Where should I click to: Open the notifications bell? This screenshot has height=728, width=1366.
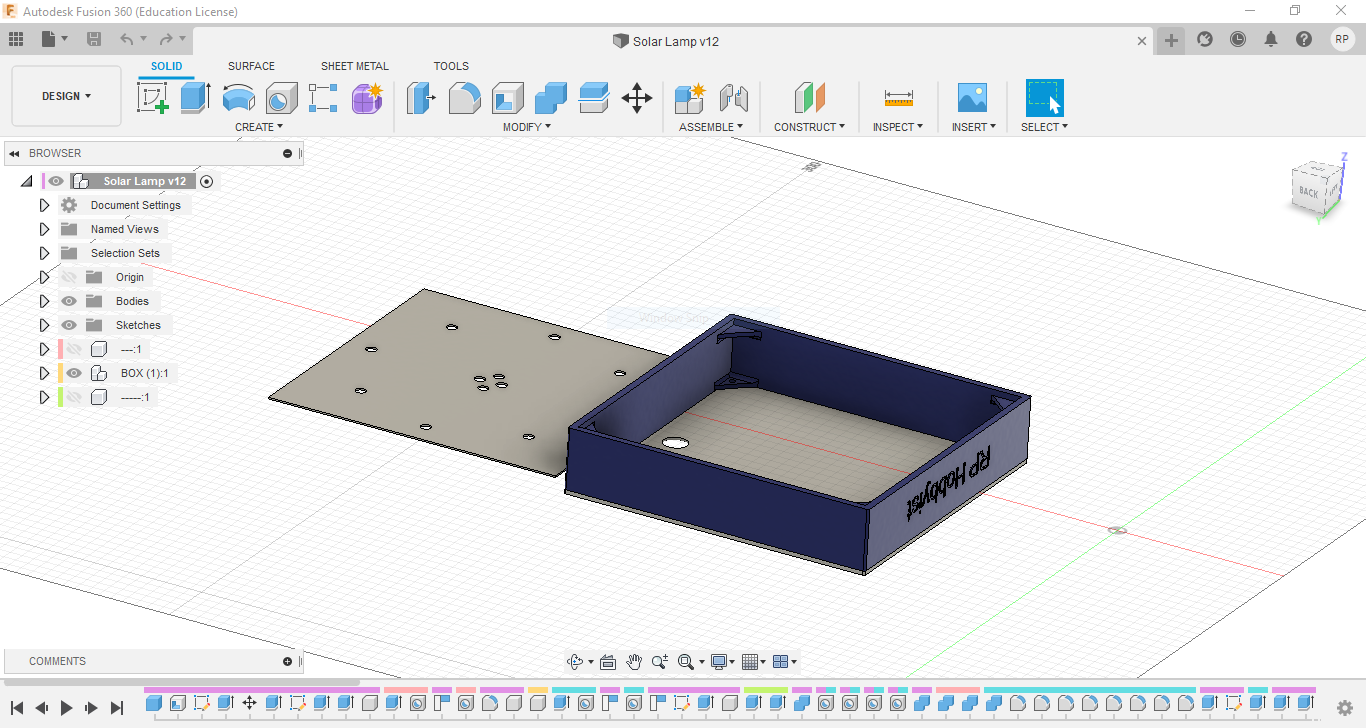coord(1271,39)
